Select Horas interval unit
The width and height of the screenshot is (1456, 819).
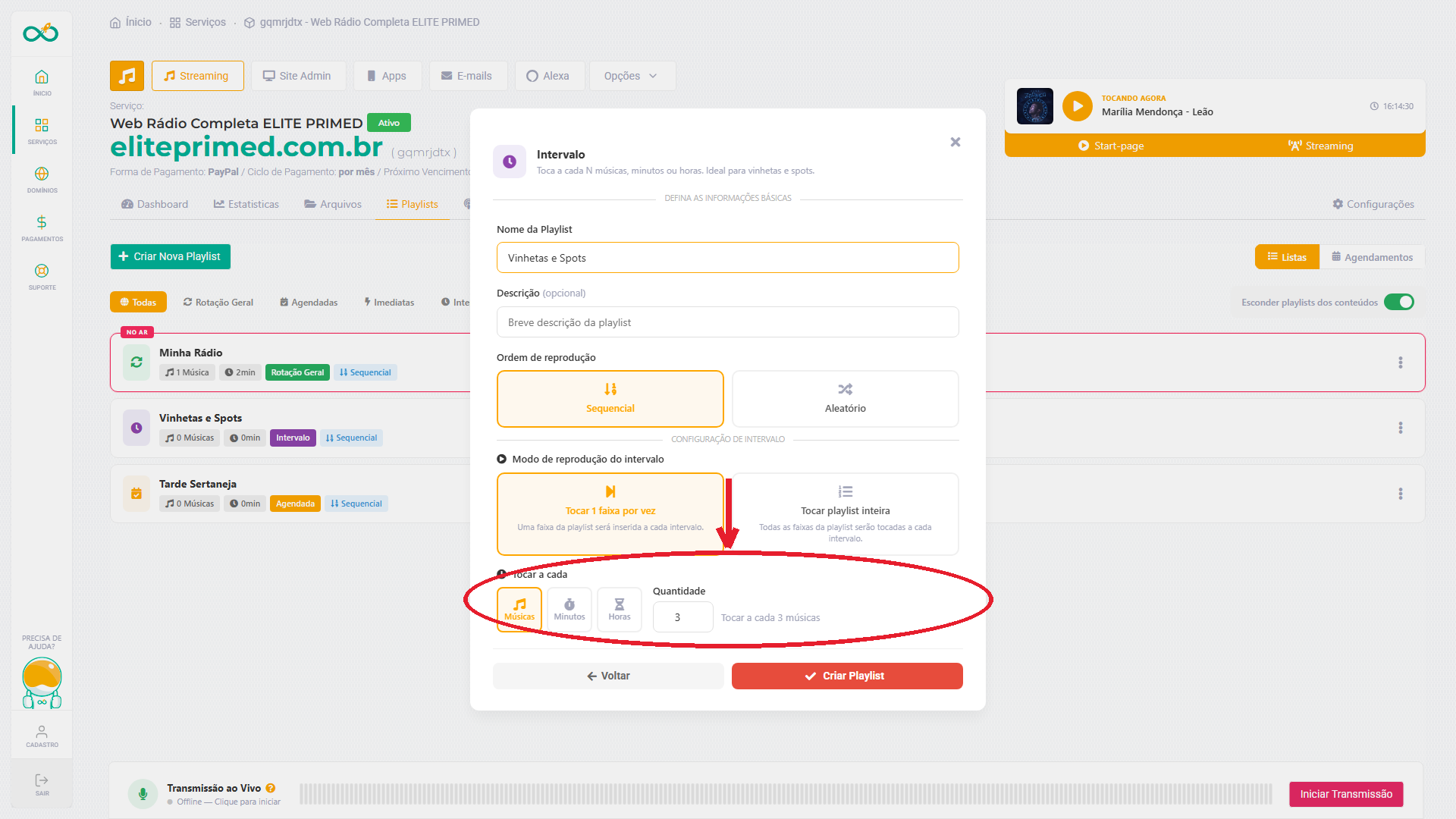620,610
